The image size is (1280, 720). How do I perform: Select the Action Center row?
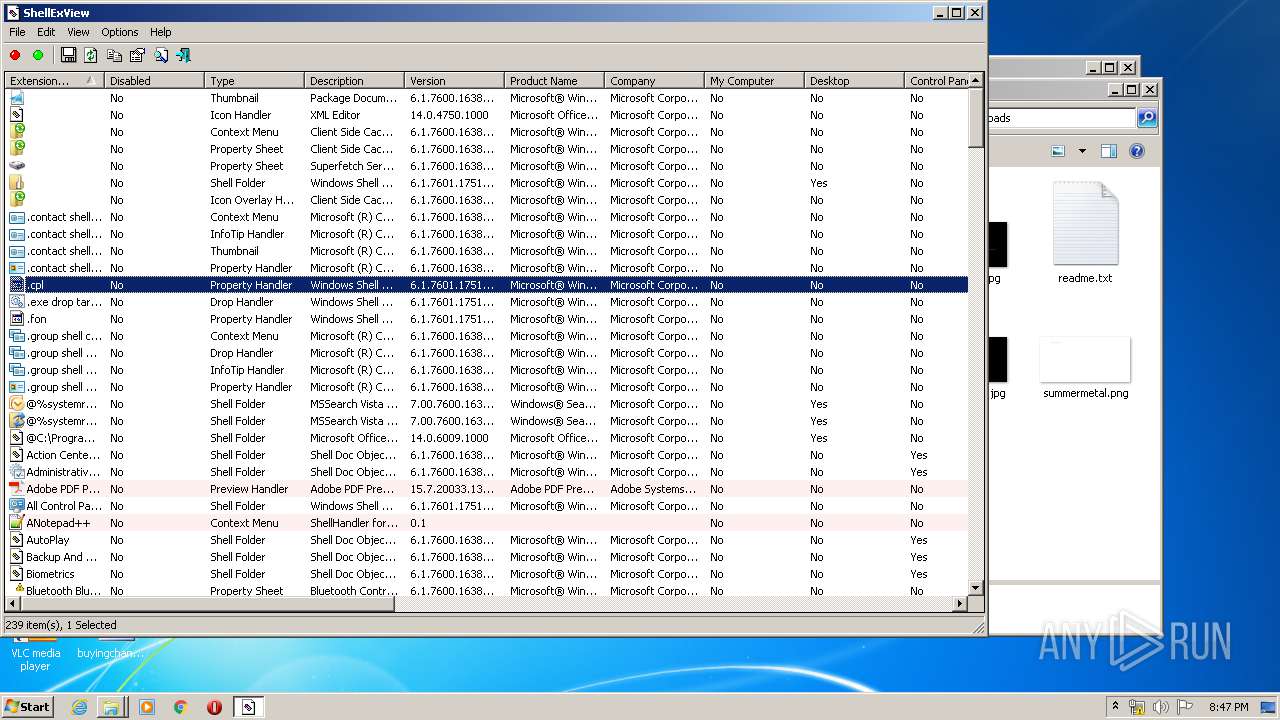[487, 455]
